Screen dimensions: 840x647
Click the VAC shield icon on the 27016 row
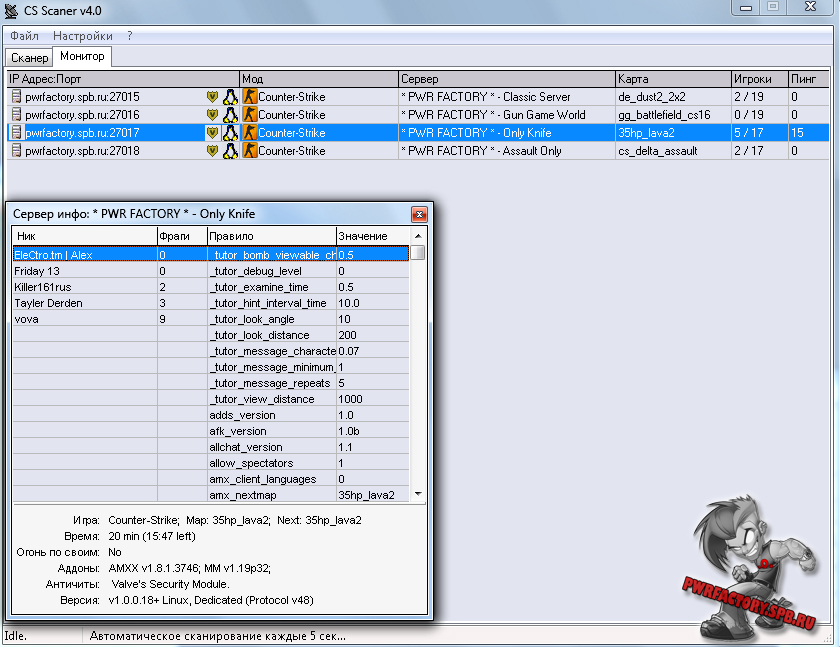pos(212,115)
